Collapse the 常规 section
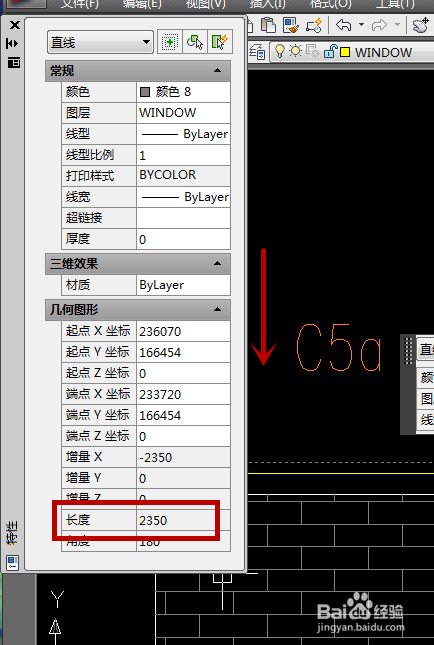This screenshot has width=434, height=645. click(218, 71)
